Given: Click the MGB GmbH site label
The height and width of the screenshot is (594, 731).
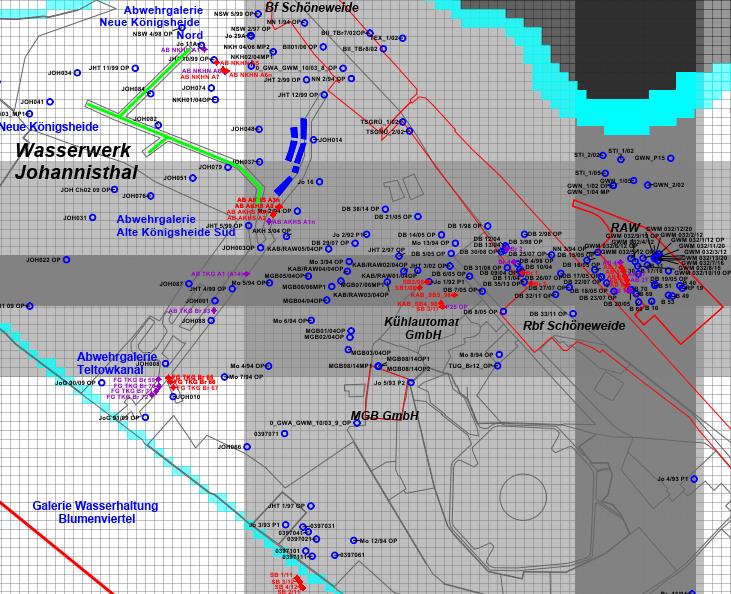Looking at the screenshot, I should (x=385, y=415).
